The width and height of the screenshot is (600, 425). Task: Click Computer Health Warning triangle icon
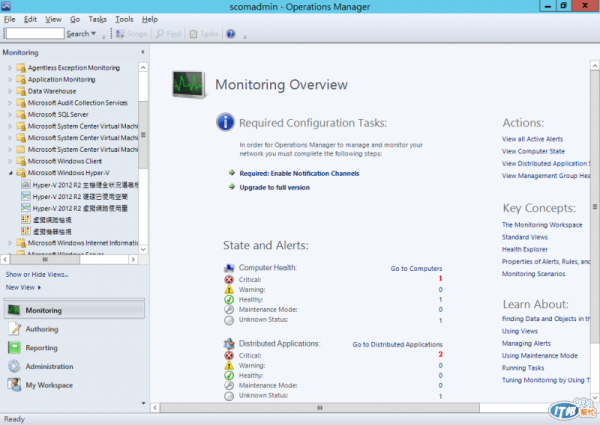[229, 290]
